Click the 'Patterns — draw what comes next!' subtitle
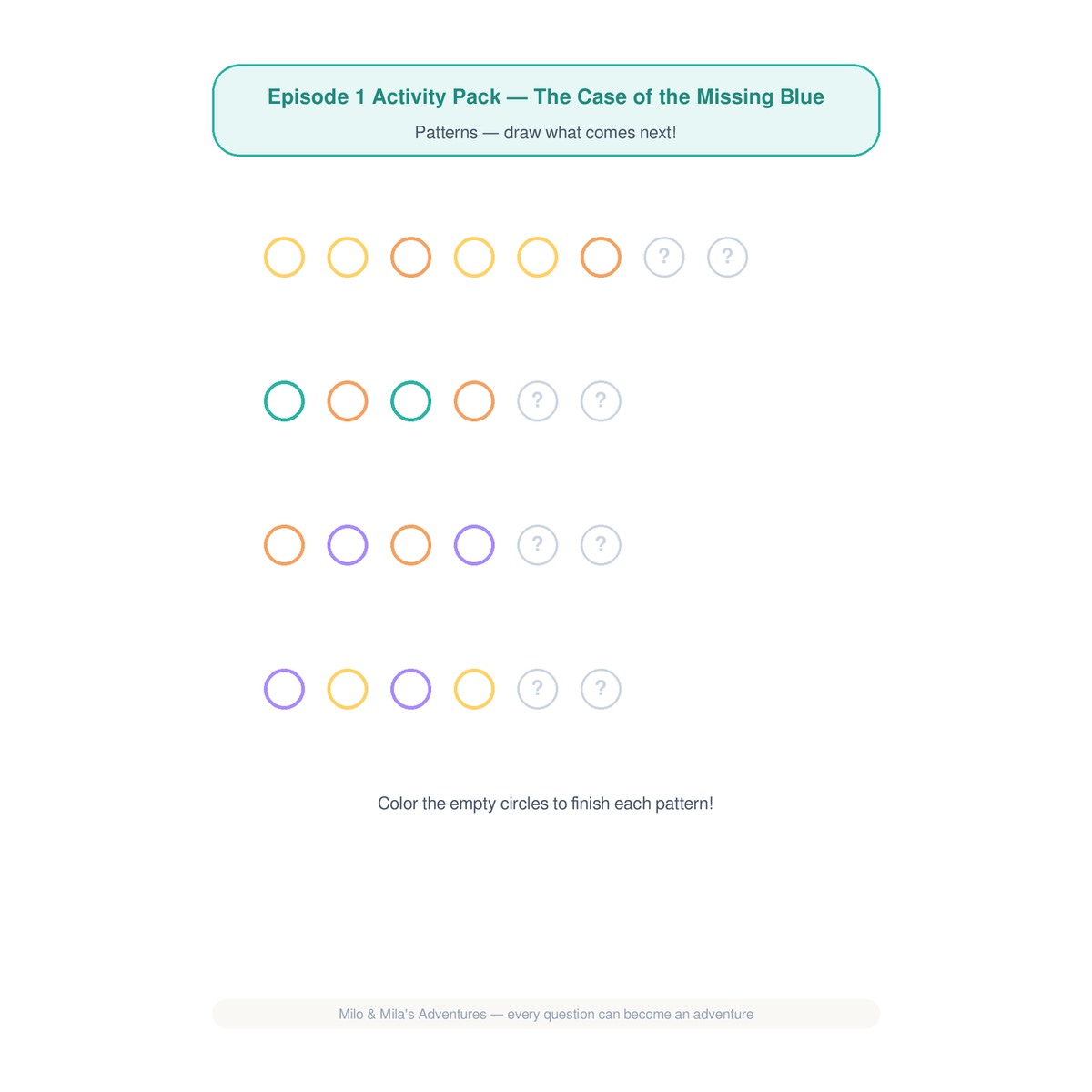 (546, 133)
